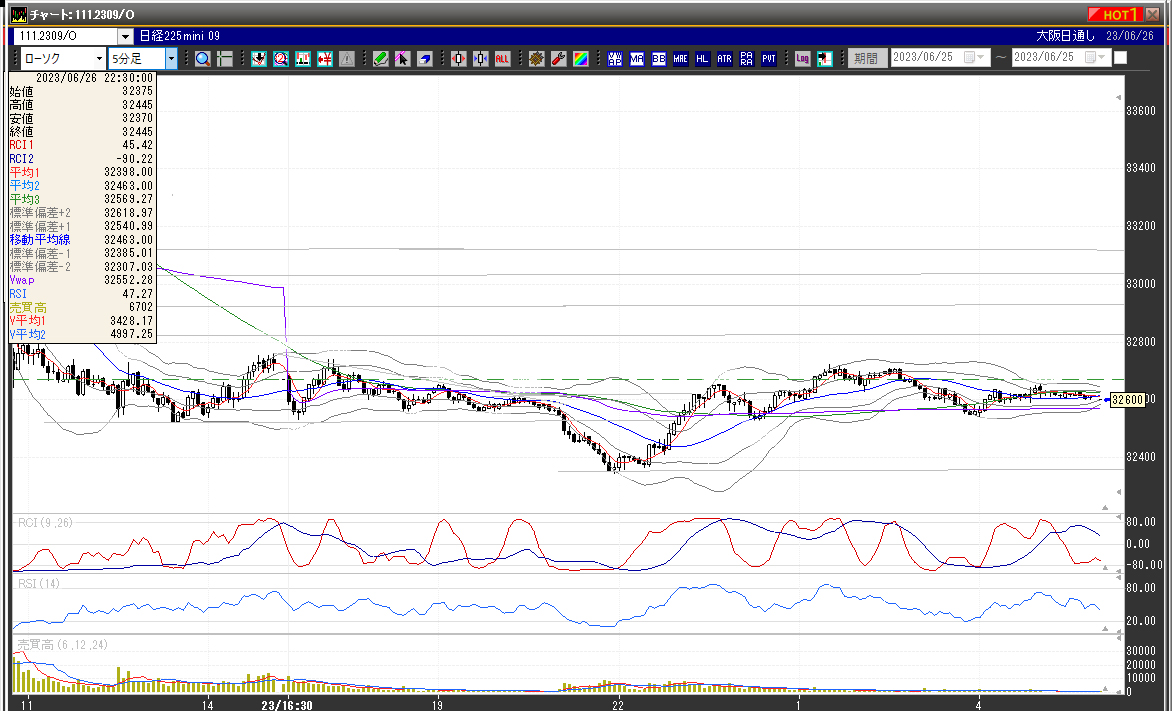Open the red wrench tool settings
This screenshot has height=711, width=1172.
(x=558, y=59)
